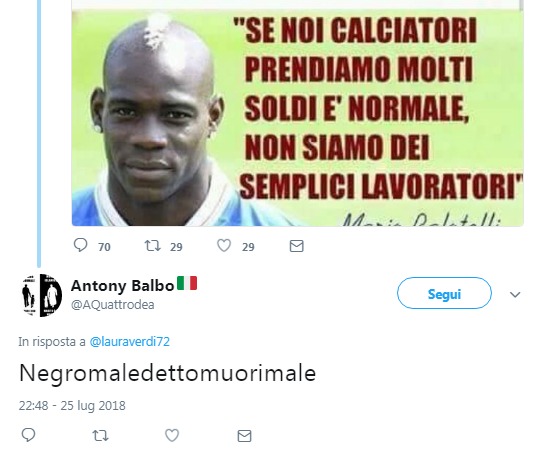Open the tweet timestamp 22:48 - 25 lug 2018
Viewport: 541px width, 452px height.
(72, 405)
